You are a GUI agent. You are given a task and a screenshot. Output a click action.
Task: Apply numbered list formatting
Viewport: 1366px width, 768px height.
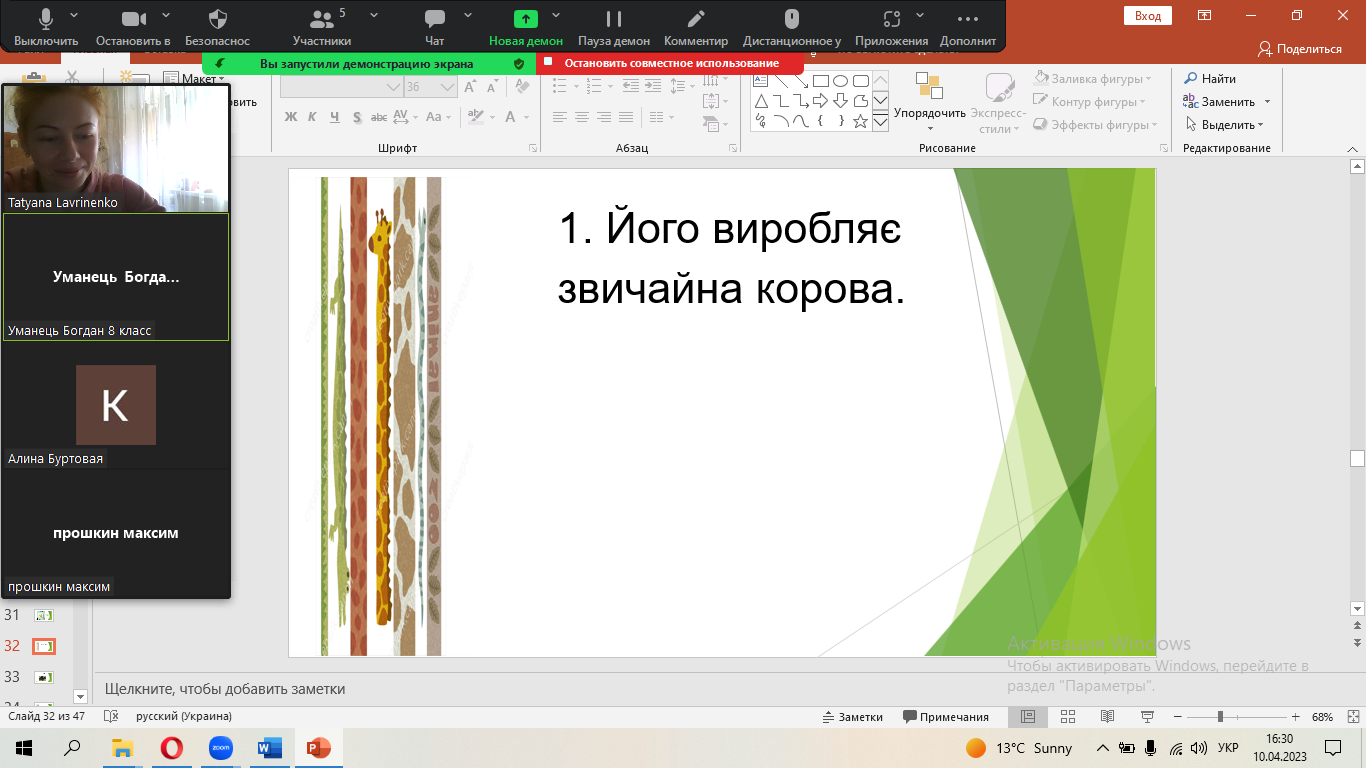tap(596, 87)
